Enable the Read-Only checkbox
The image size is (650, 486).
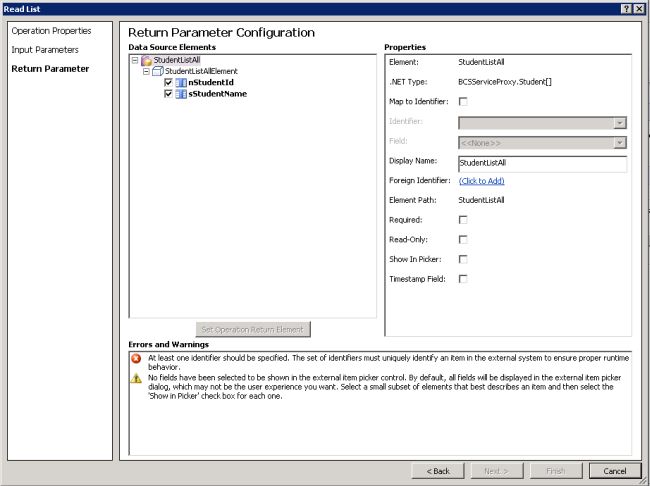point(463,239)
